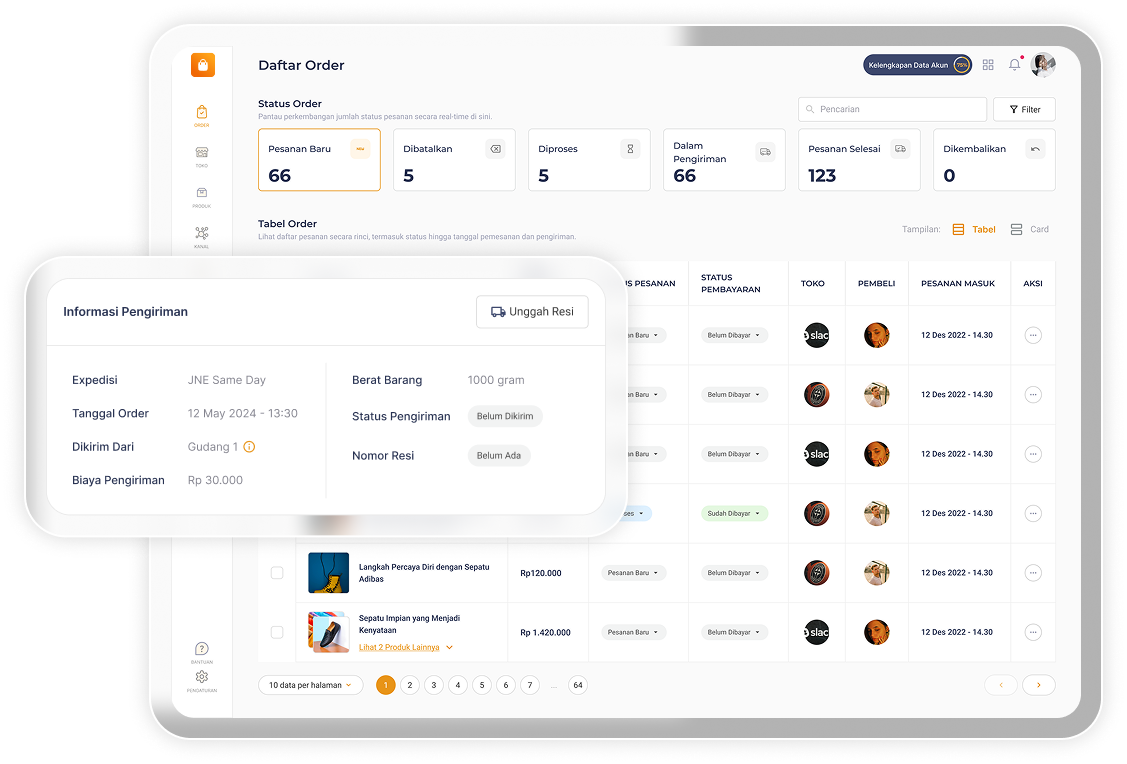
Task: Open the Sudah Dibayar payment status dropdown
Action: [734, 513]
